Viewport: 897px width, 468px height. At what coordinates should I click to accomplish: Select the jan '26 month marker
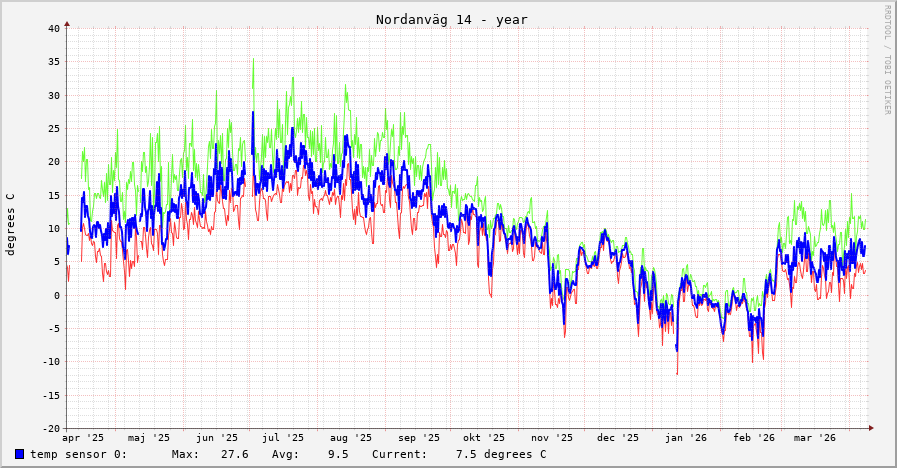[x=686, y=438]
